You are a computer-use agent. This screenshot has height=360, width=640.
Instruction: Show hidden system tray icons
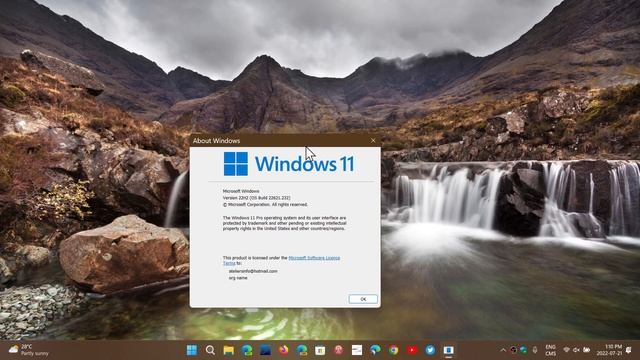coord(503,350)
